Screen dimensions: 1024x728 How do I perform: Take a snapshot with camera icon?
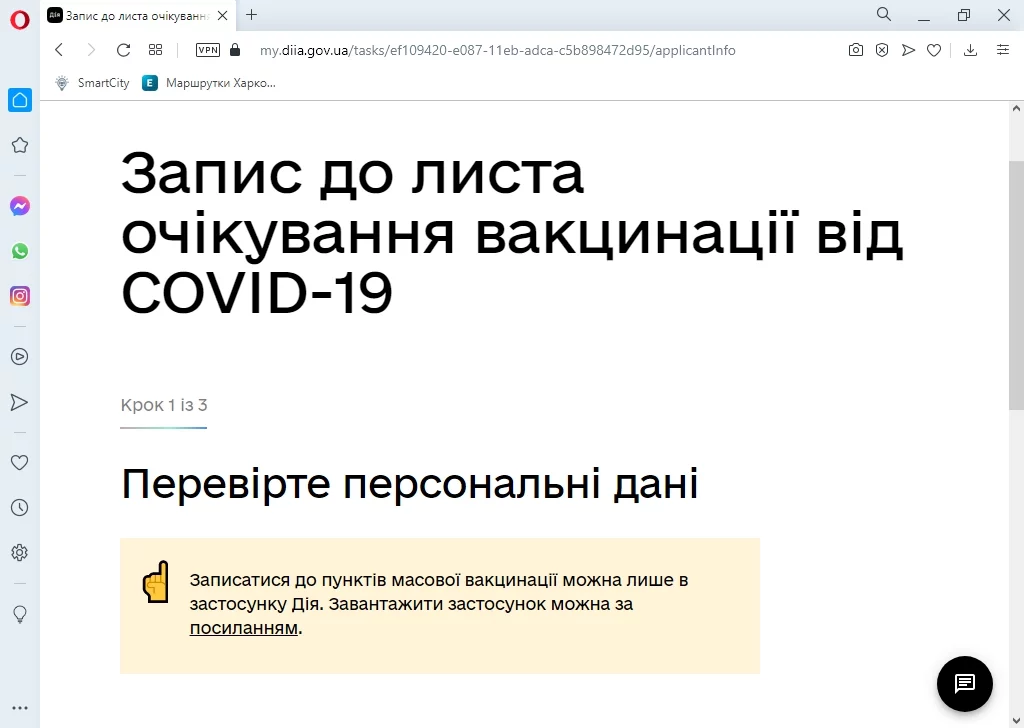pos(856,50)
